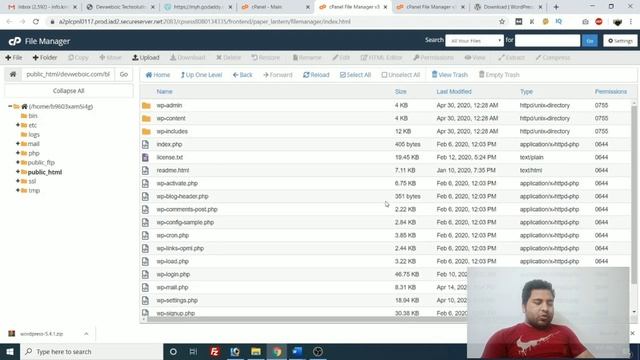The width and height of the screenshot is (640, 360).
Task: Click Reload in file list bar
Action: pos(316,75)
